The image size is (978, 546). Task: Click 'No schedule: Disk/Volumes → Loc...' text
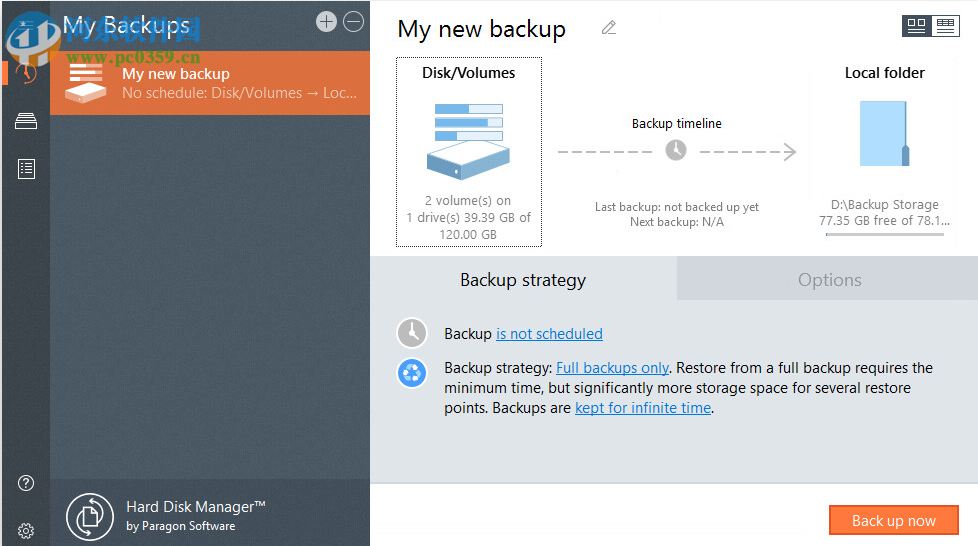(240, 93)
